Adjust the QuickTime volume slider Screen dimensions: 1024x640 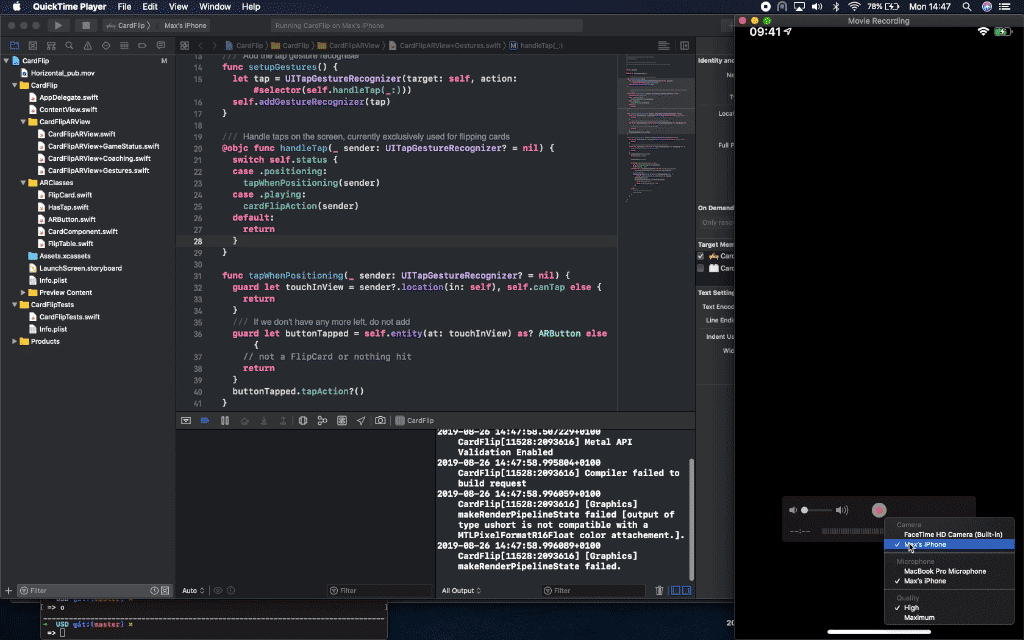[x=818, y=510]
